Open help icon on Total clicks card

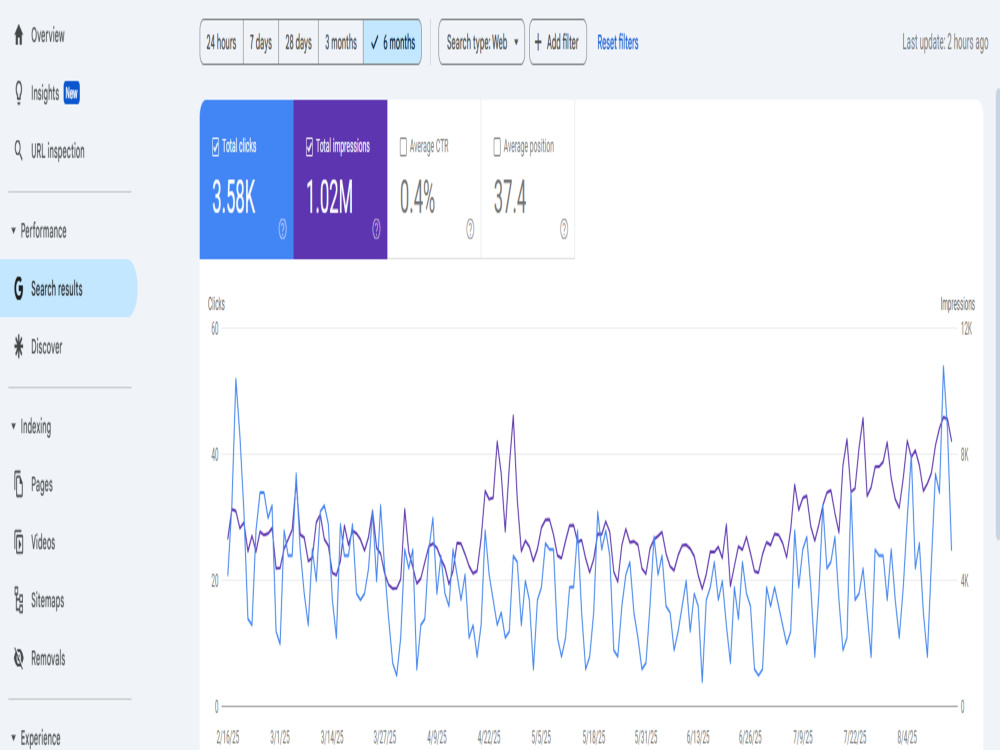click(x=283, y=229)
